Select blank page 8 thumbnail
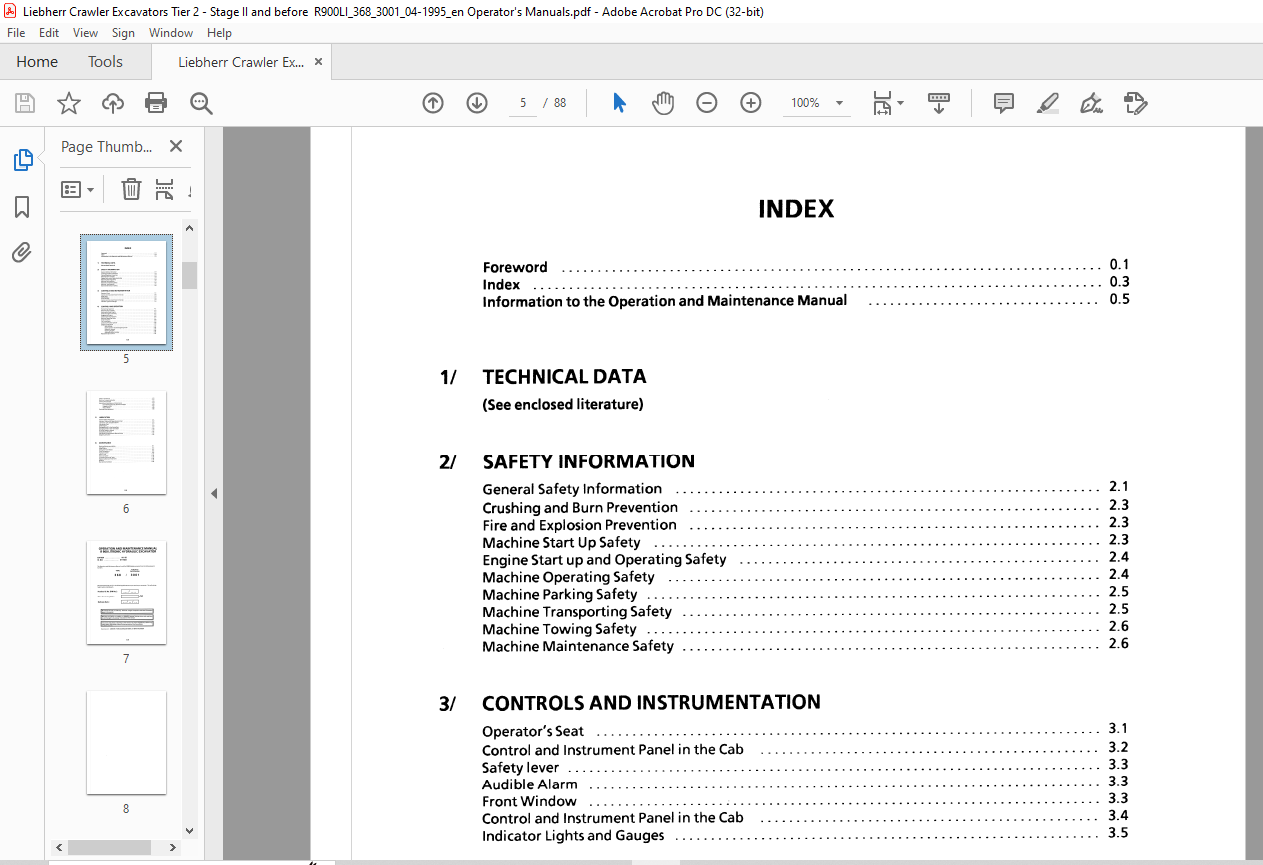1263x865 pixels. (126, 742)
